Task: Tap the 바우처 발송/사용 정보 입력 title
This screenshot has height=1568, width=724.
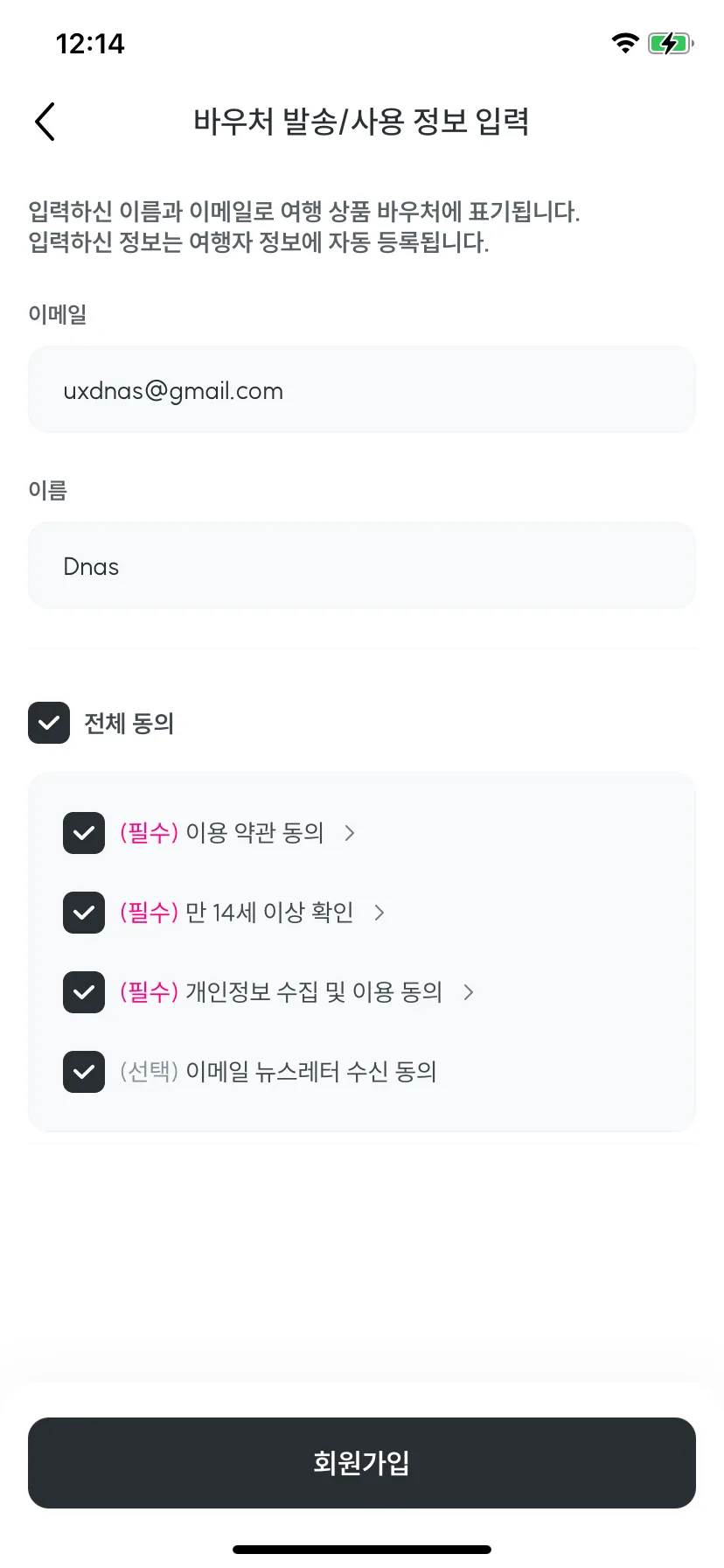Action: coord(361,122)
